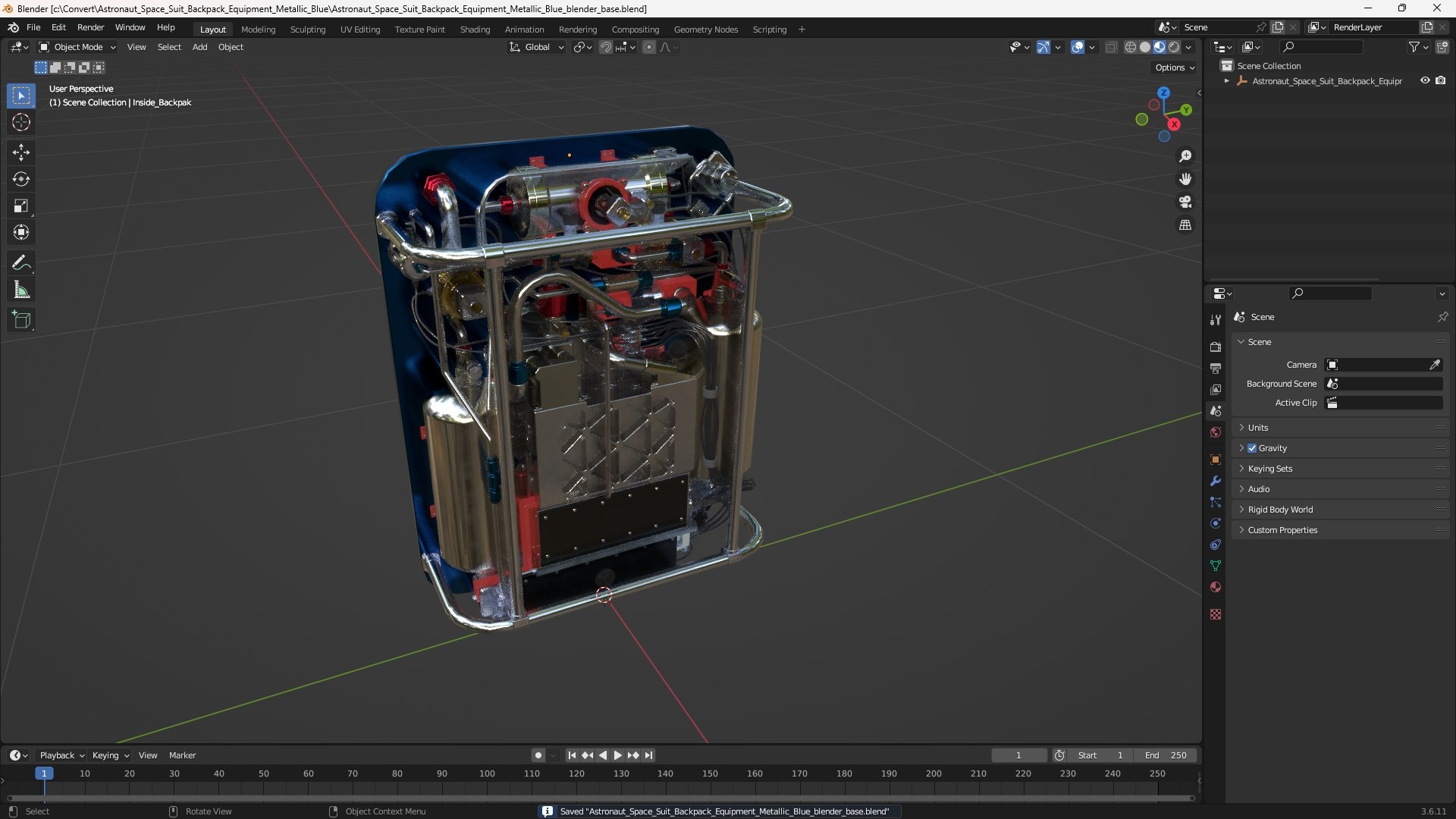
Task: Open the Material properties tab
Action: click(x=1216, y=587)
